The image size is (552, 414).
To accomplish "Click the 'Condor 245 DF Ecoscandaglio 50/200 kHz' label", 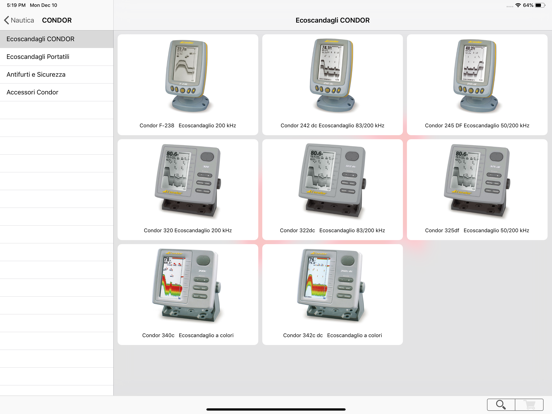I will tap(477, 125).
